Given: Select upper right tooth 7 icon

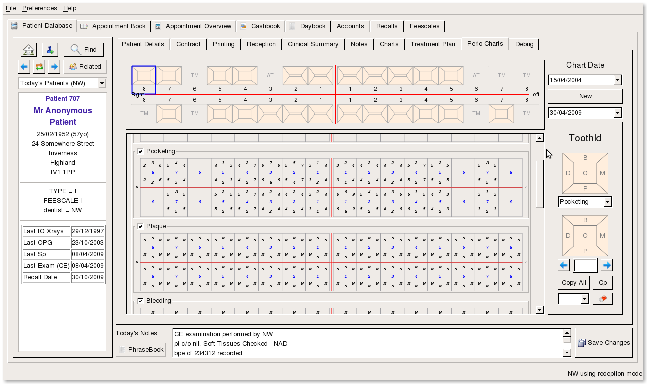Looking at the screenshot, I should pos(169,76).
